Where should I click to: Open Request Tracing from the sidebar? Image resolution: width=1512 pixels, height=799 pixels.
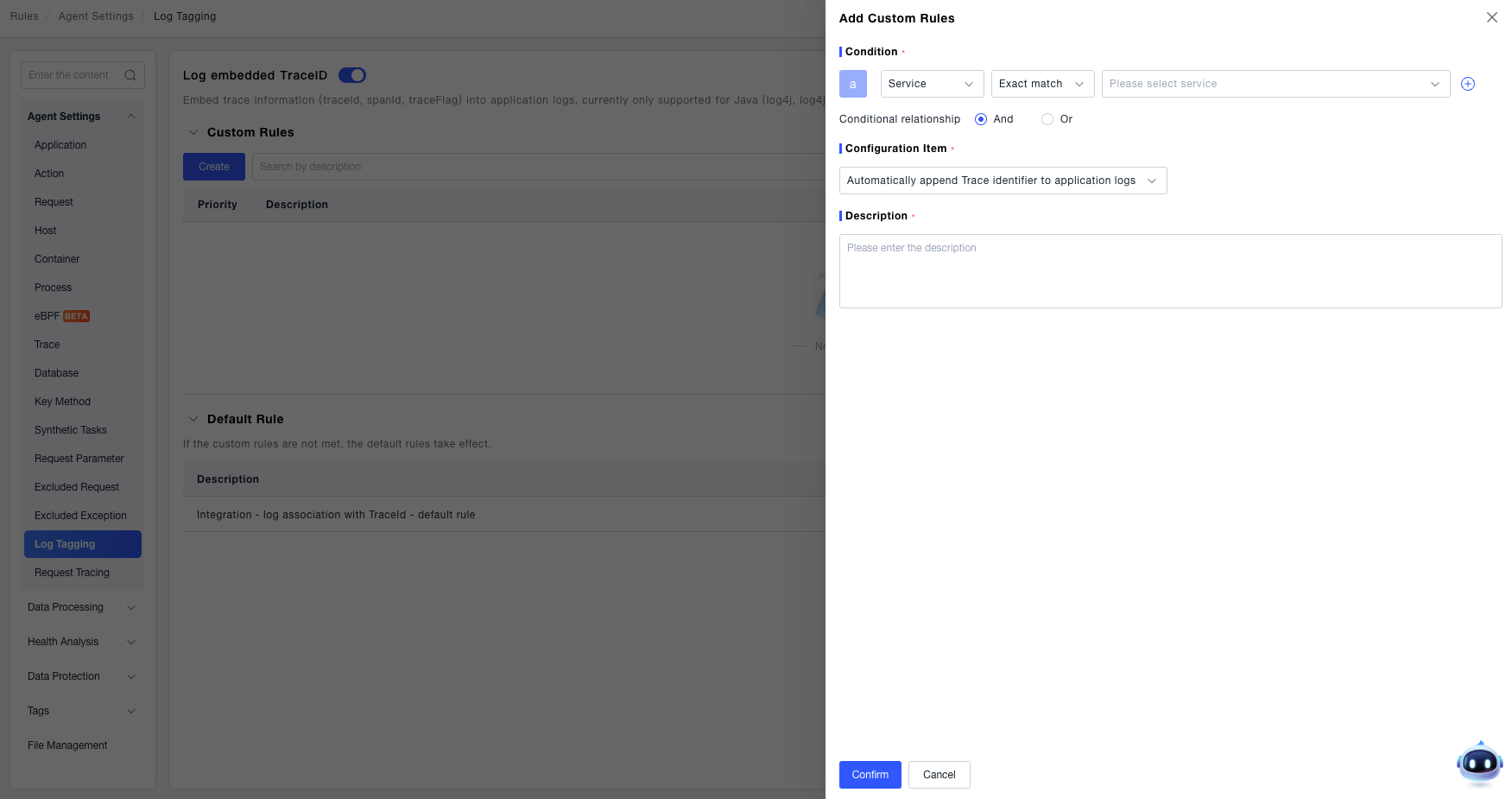coord(72,572)
